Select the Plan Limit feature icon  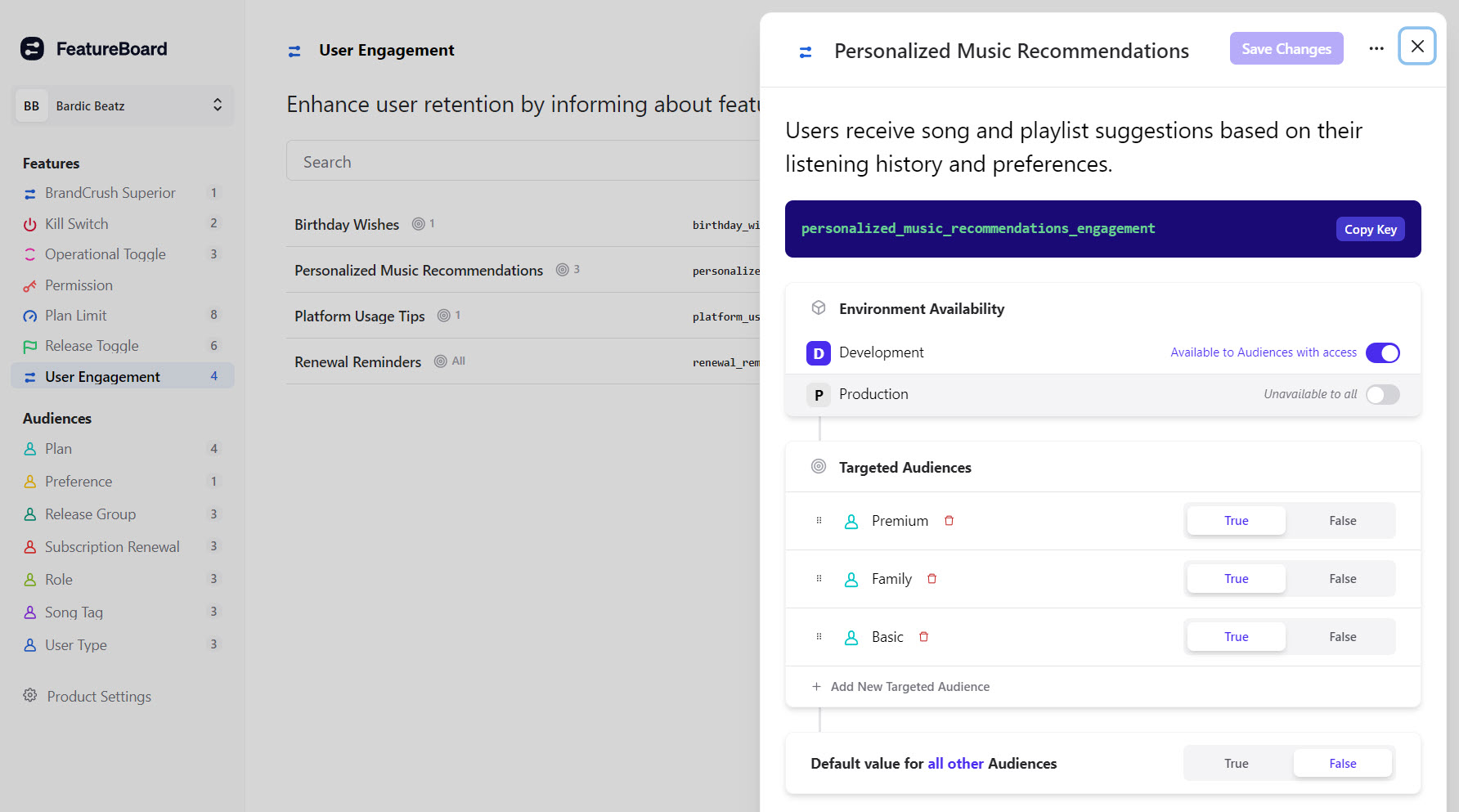click(x=29, y=315)
